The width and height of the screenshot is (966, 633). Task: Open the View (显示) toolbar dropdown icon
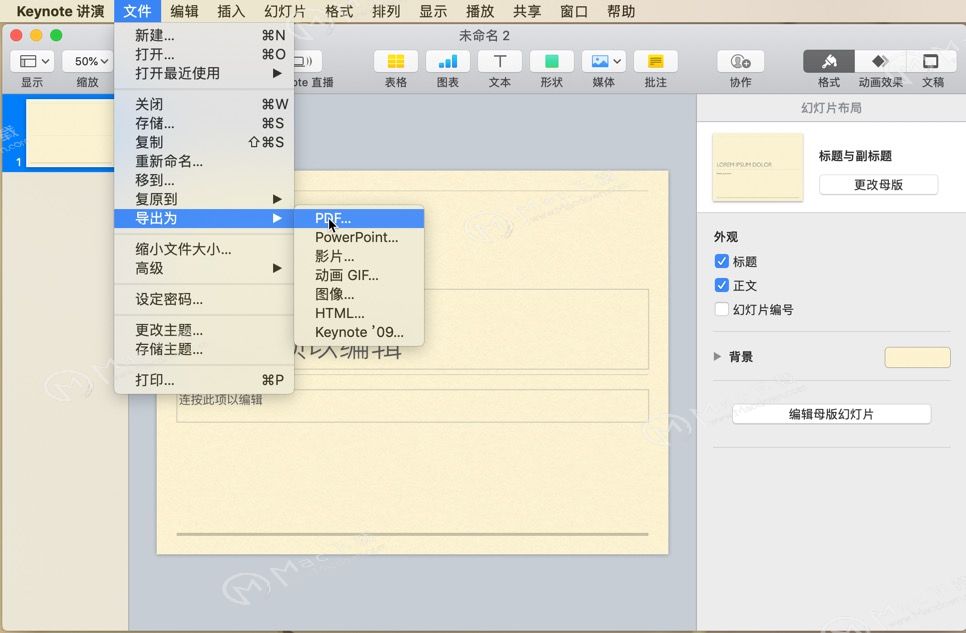[33, 61]
